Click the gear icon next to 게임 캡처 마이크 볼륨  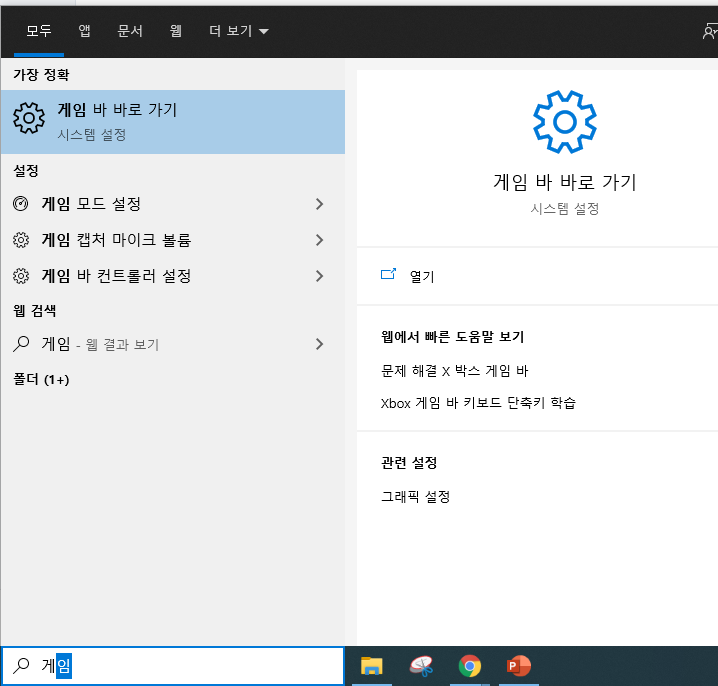21,240
